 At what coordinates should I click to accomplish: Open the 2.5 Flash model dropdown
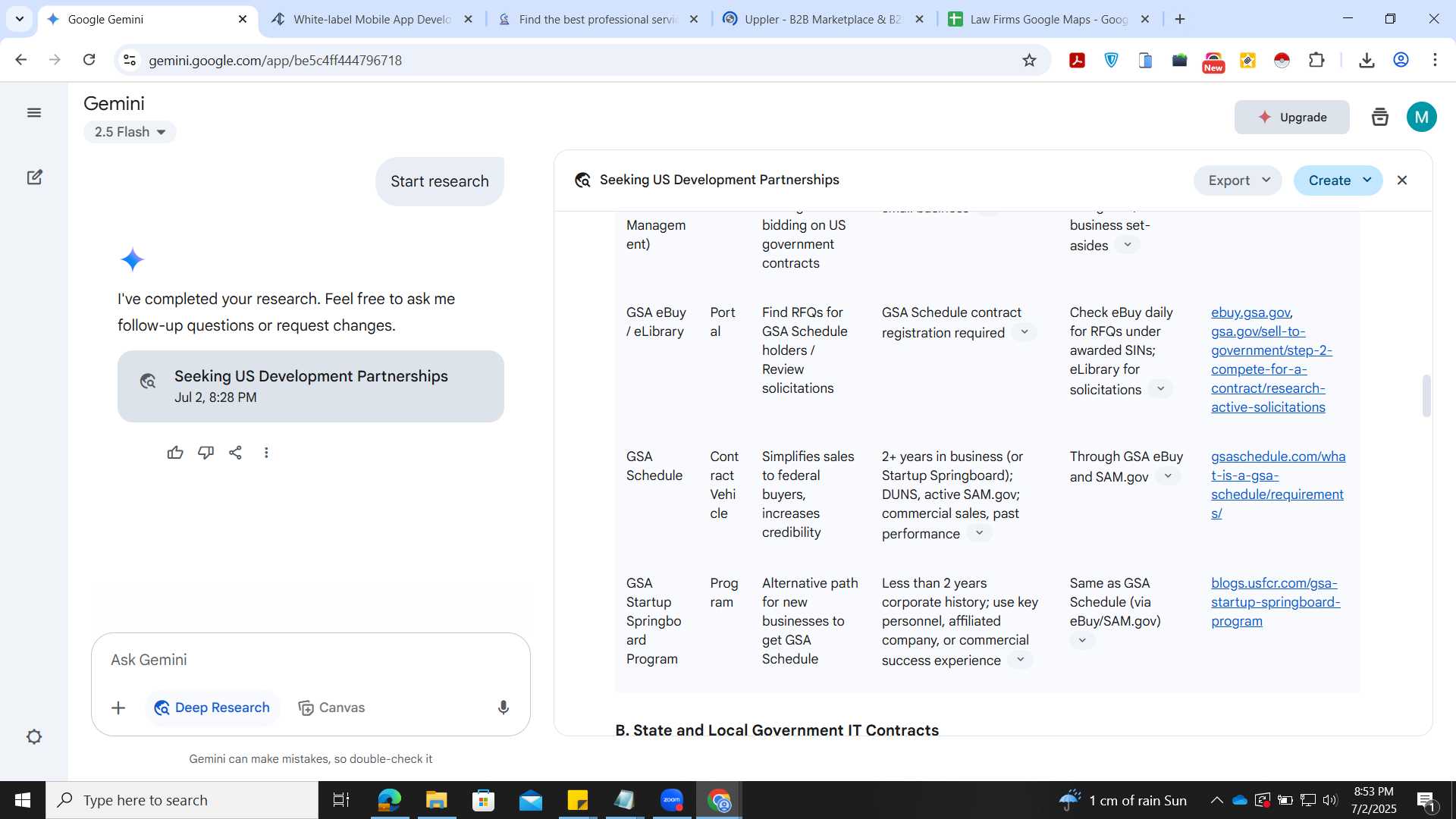[130, 132]
